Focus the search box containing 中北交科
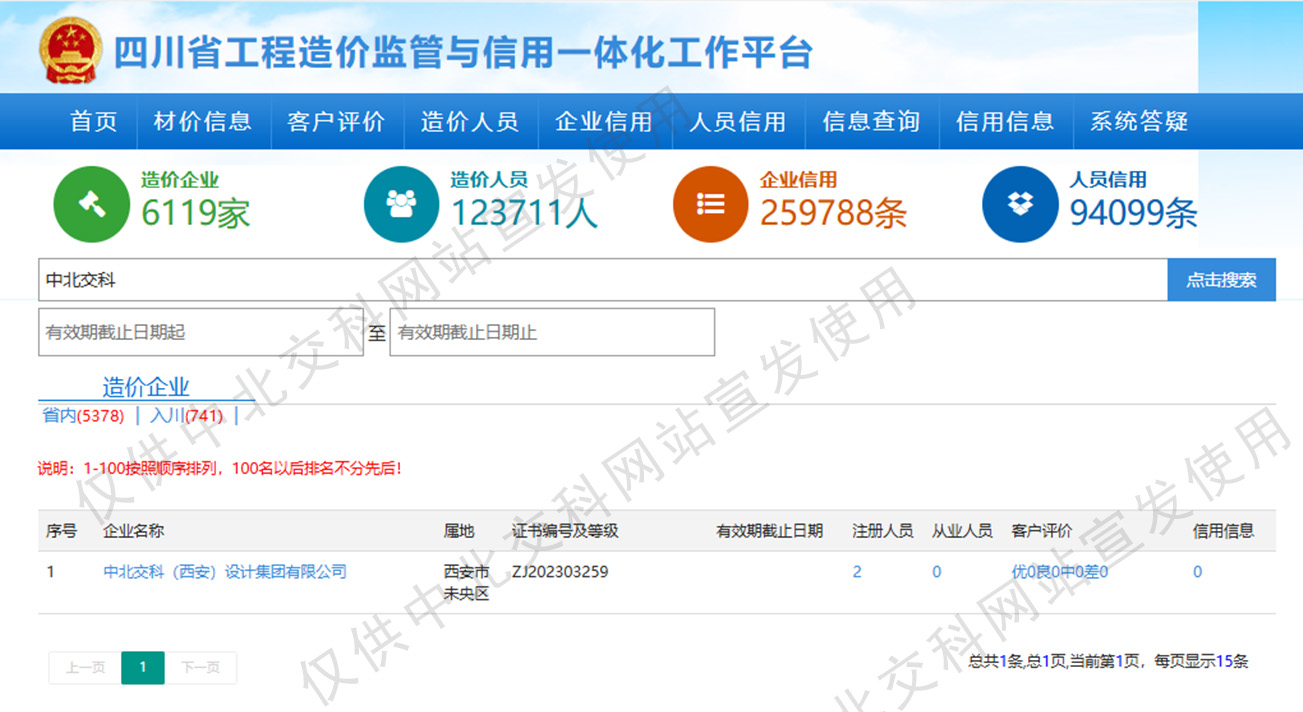Viewport: 1303px width, 712px height. [x=602, y=281]
